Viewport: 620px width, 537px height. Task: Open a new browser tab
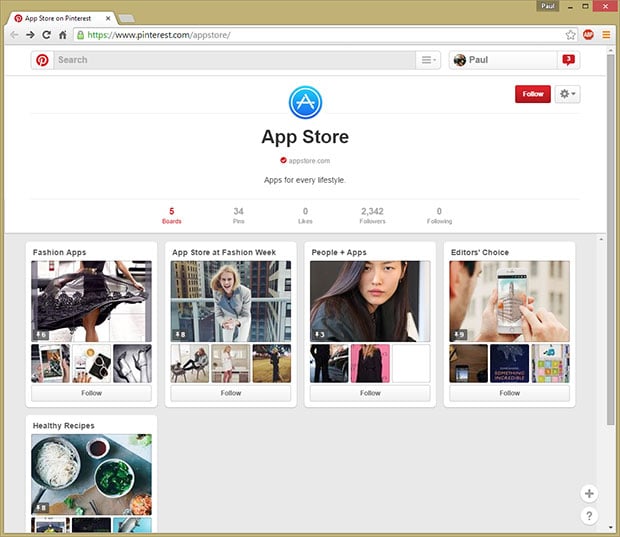(x=127, y=19)
